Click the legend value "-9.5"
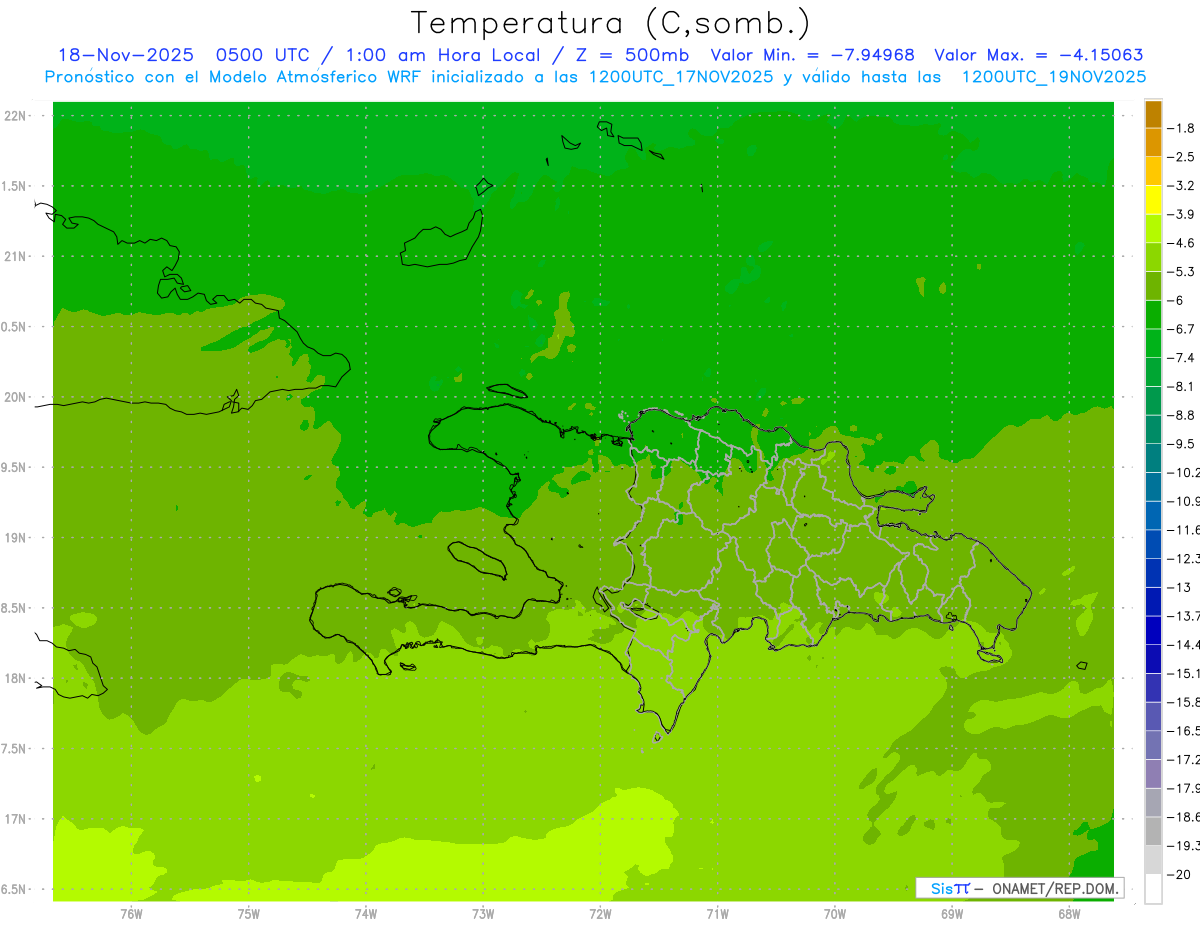Viewport: 1200px width, 927px height. (x=1181, y=443)
